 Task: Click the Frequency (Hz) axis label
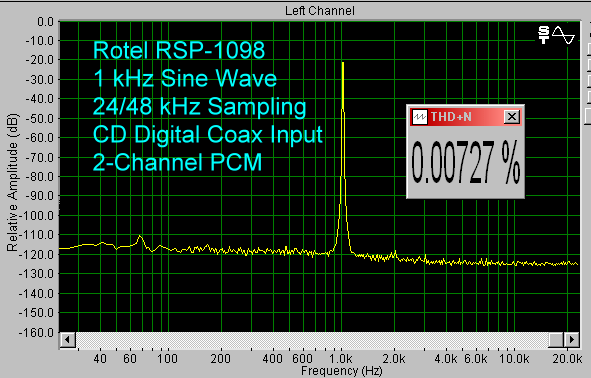[x=341, y=371]
